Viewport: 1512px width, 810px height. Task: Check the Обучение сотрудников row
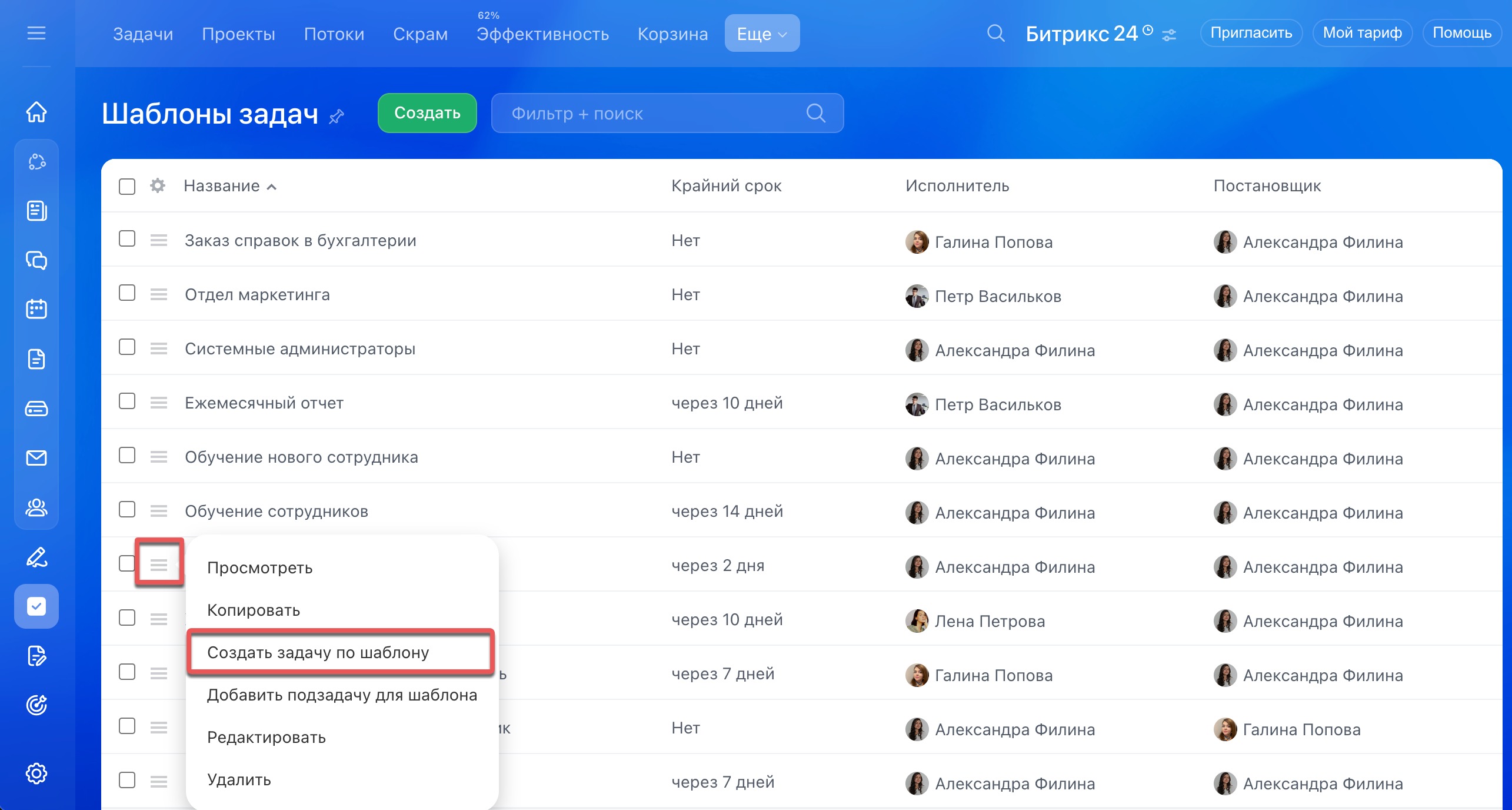127,510
